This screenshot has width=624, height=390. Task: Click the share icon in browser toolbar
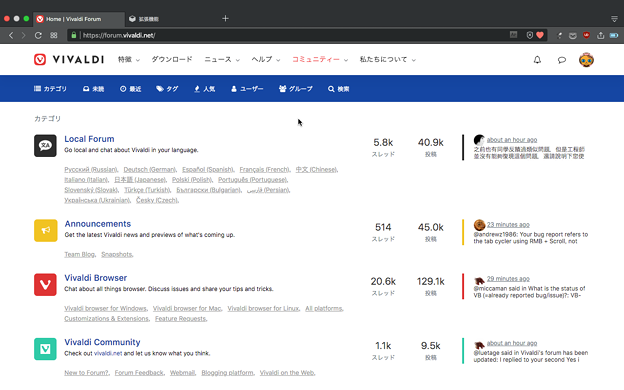pos(601,35)
